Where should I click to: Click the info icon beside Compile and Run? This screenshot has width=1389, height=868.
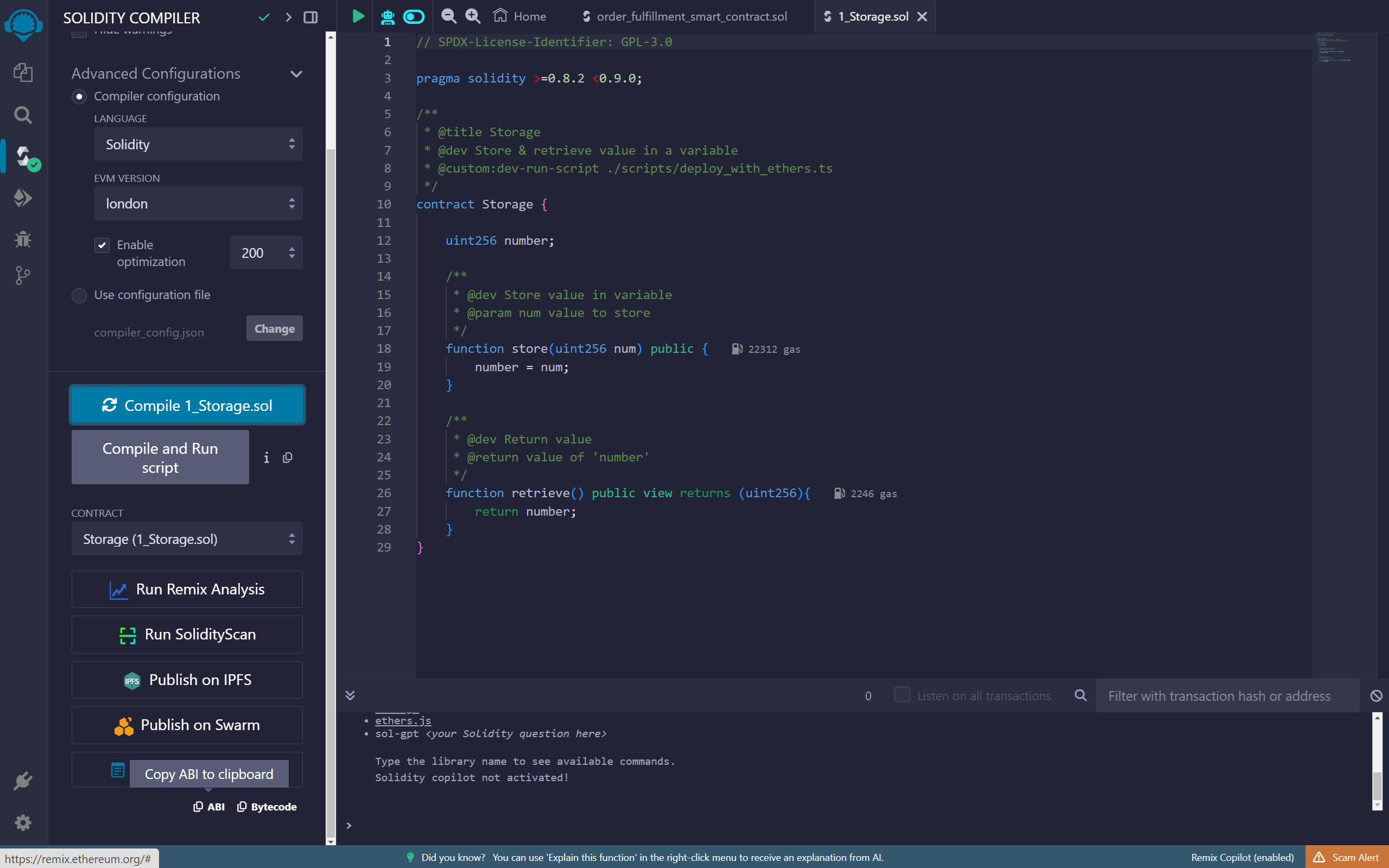(267, 458)
